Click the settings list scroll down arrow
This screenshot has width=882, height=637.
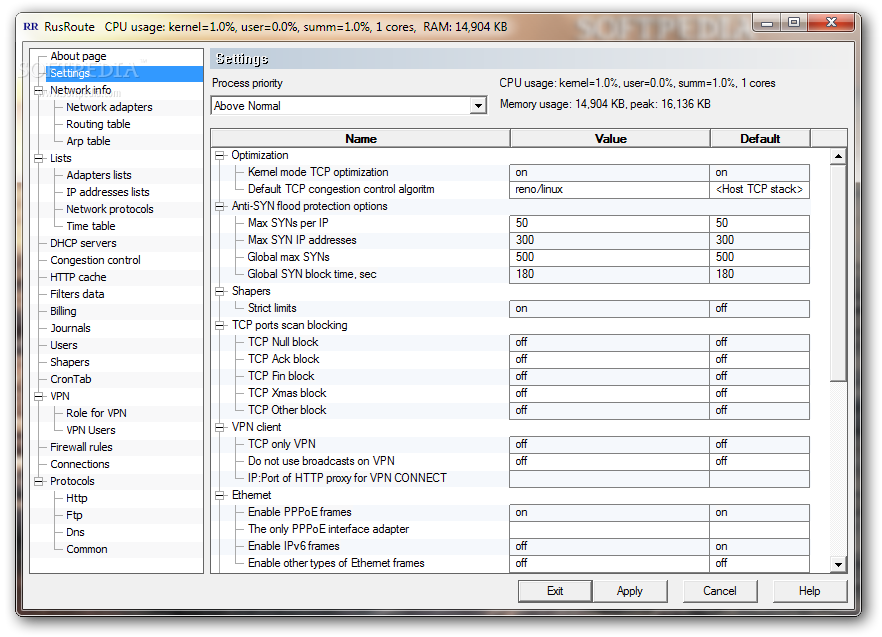click(838, 564)
